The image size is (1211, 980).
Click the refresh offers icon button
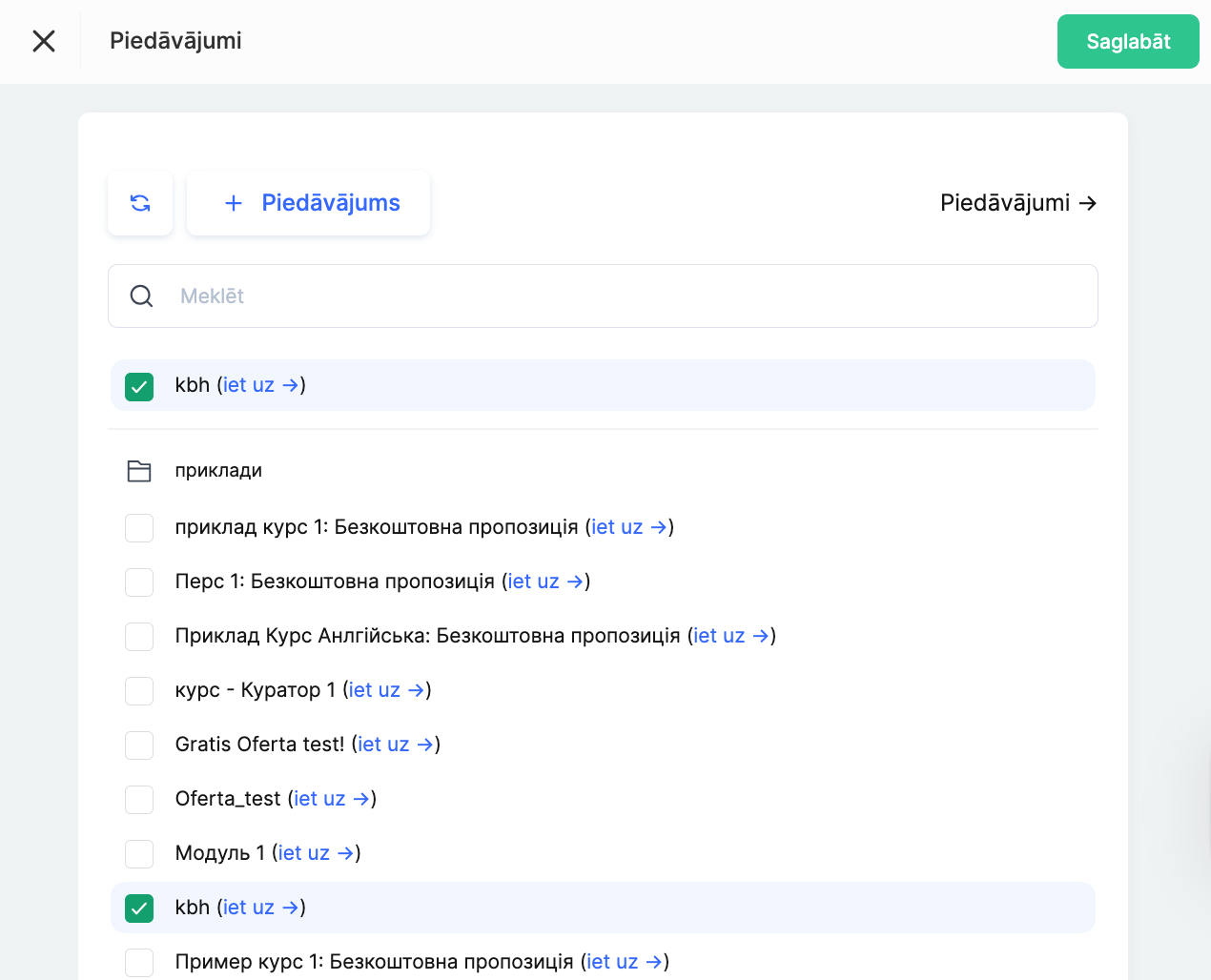(x=140, y=203)
